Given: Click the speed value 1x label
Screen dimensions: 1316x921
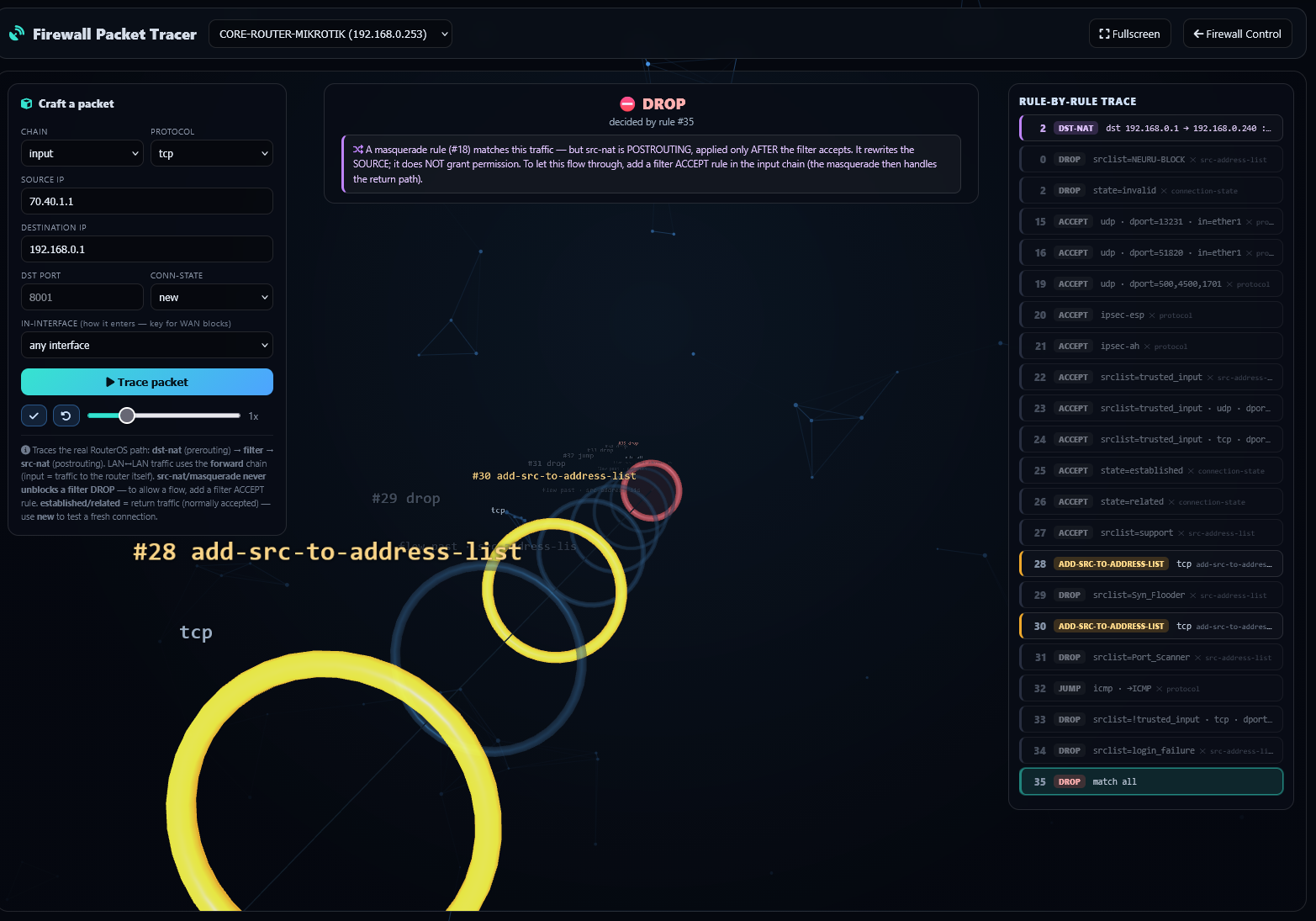Looking at the screenshot, I should (253, 416).
